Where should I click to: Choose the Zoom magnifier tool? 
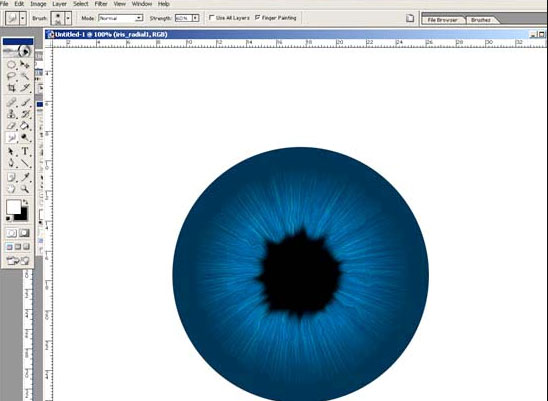click(x=24, y=189)
